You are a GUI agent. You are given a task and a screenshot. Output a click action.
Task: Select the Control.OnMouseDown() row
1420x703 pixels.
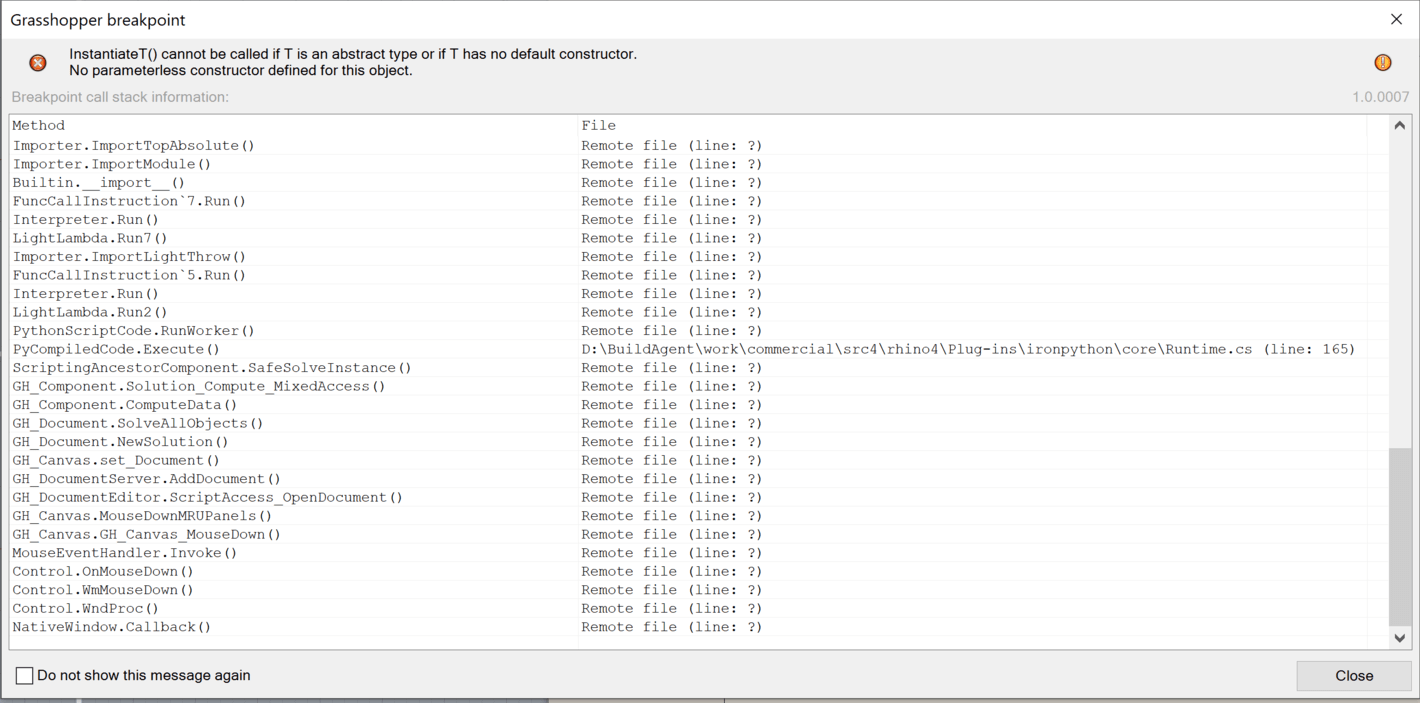tap(688, 571)
